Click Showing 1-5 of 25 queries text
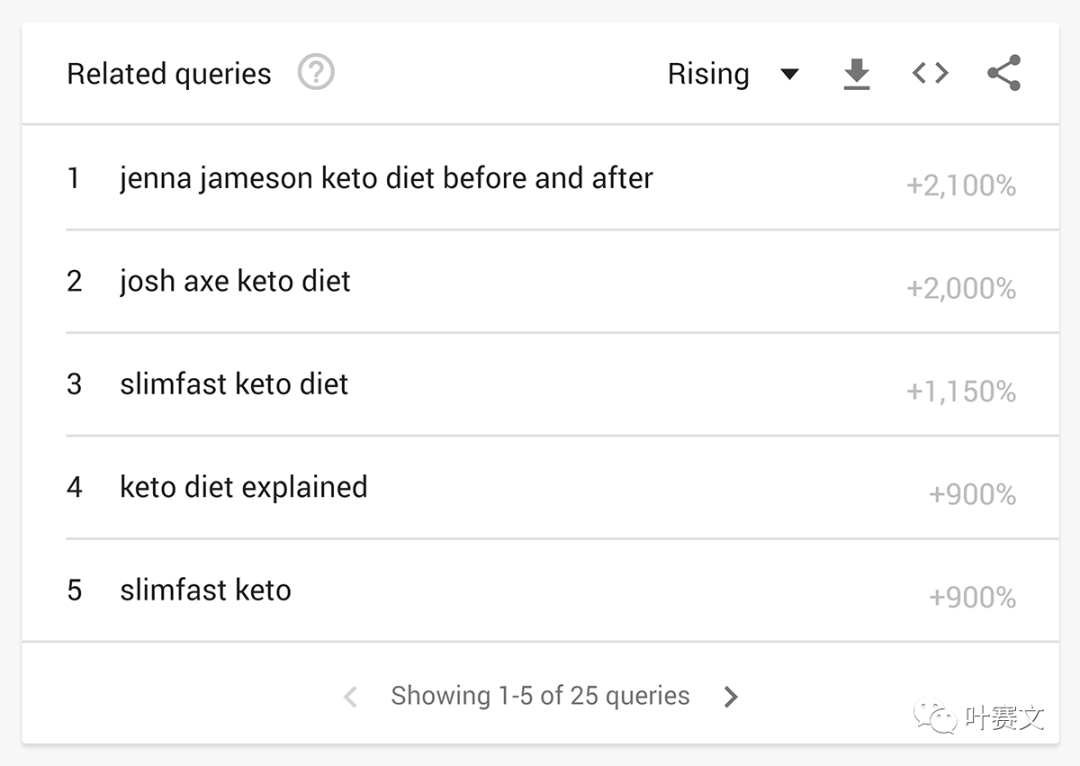 540,696
